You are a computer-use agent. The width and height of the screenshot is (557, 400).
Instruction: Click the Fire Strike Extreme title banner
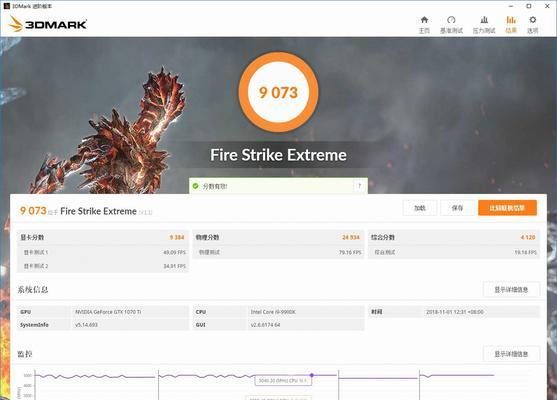tap(278, 155)
